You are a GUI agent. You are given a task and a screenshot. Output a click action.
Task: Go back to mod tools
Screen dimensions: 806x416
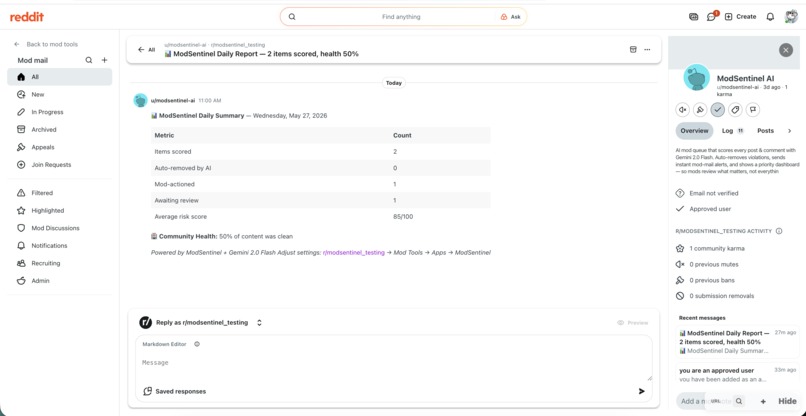tap(46, 44)
